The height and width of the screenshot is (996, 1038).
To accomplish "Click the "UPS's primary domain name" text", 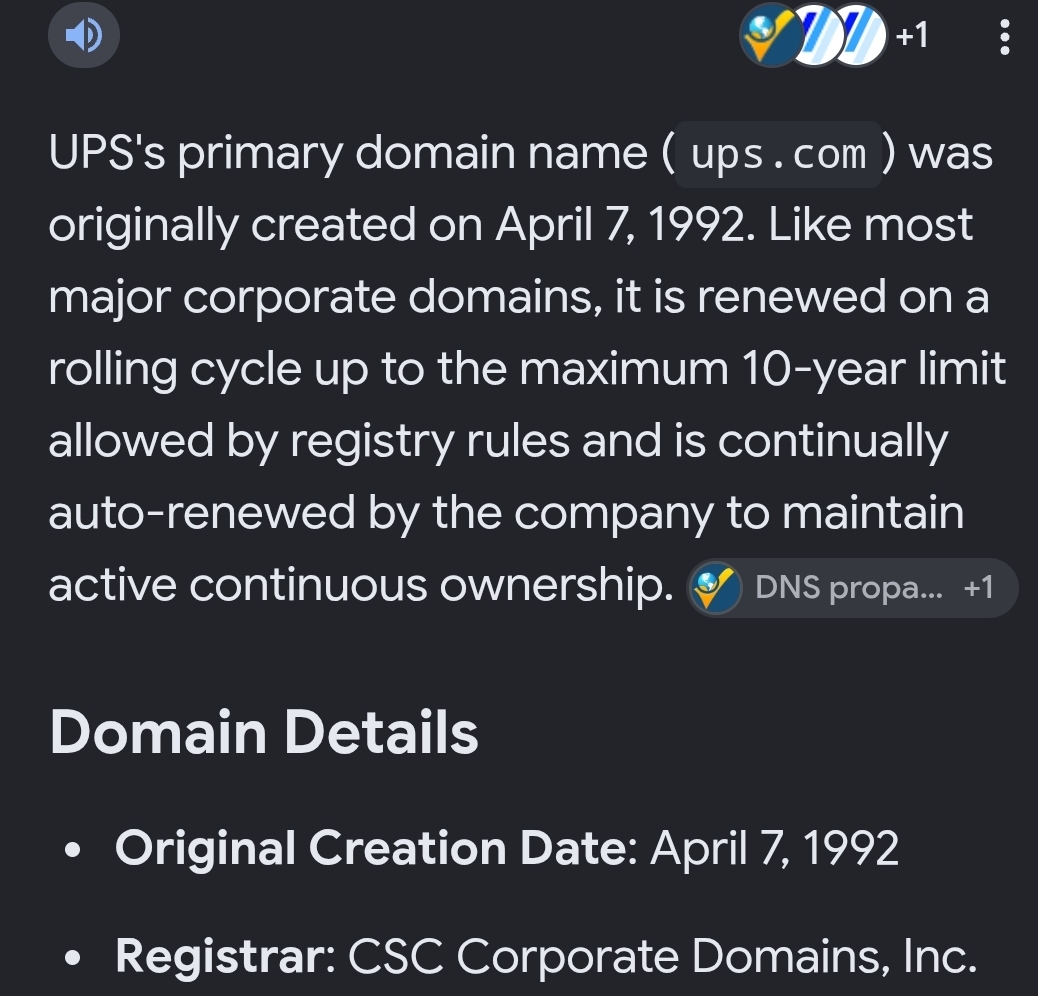I will pos(348,154).
